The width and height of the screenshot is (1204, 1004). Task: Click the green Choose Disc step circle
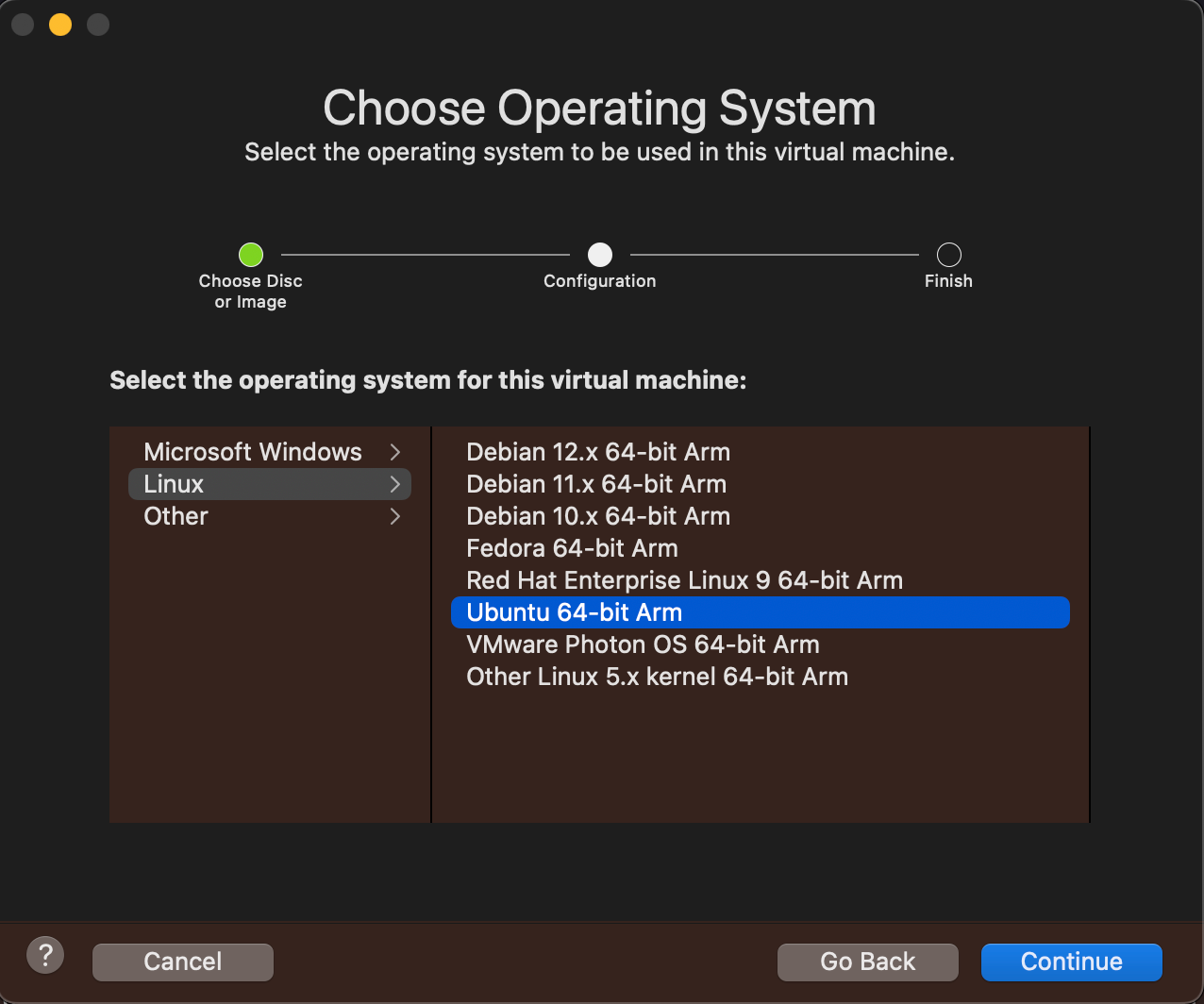tap(250, 255)
